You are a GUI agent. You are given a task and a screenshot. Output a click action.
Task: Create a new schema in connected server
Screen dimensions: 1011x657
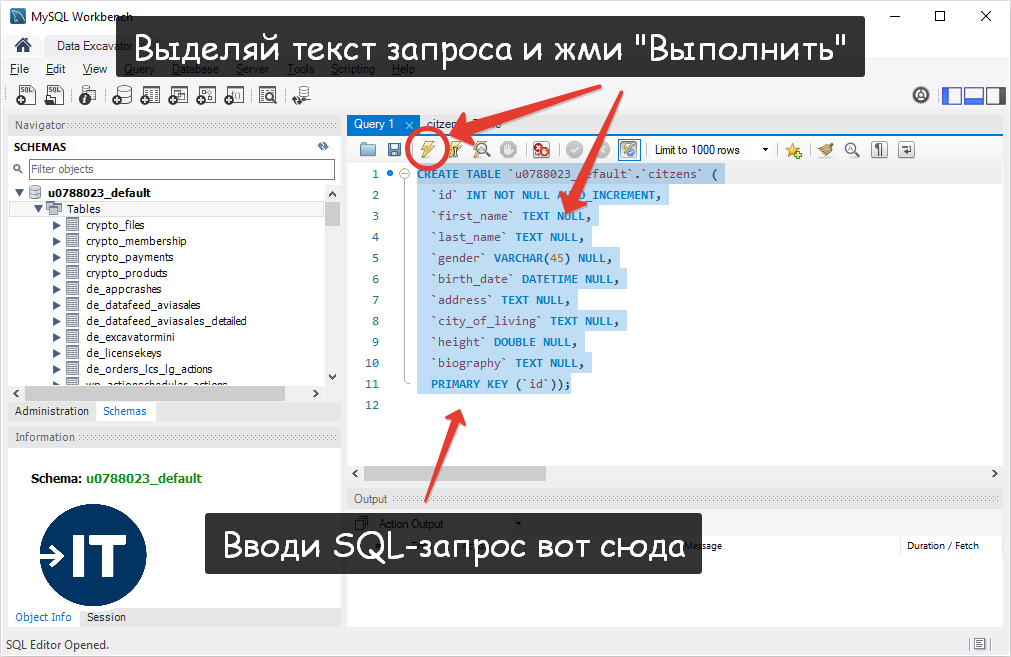[122, 95]
